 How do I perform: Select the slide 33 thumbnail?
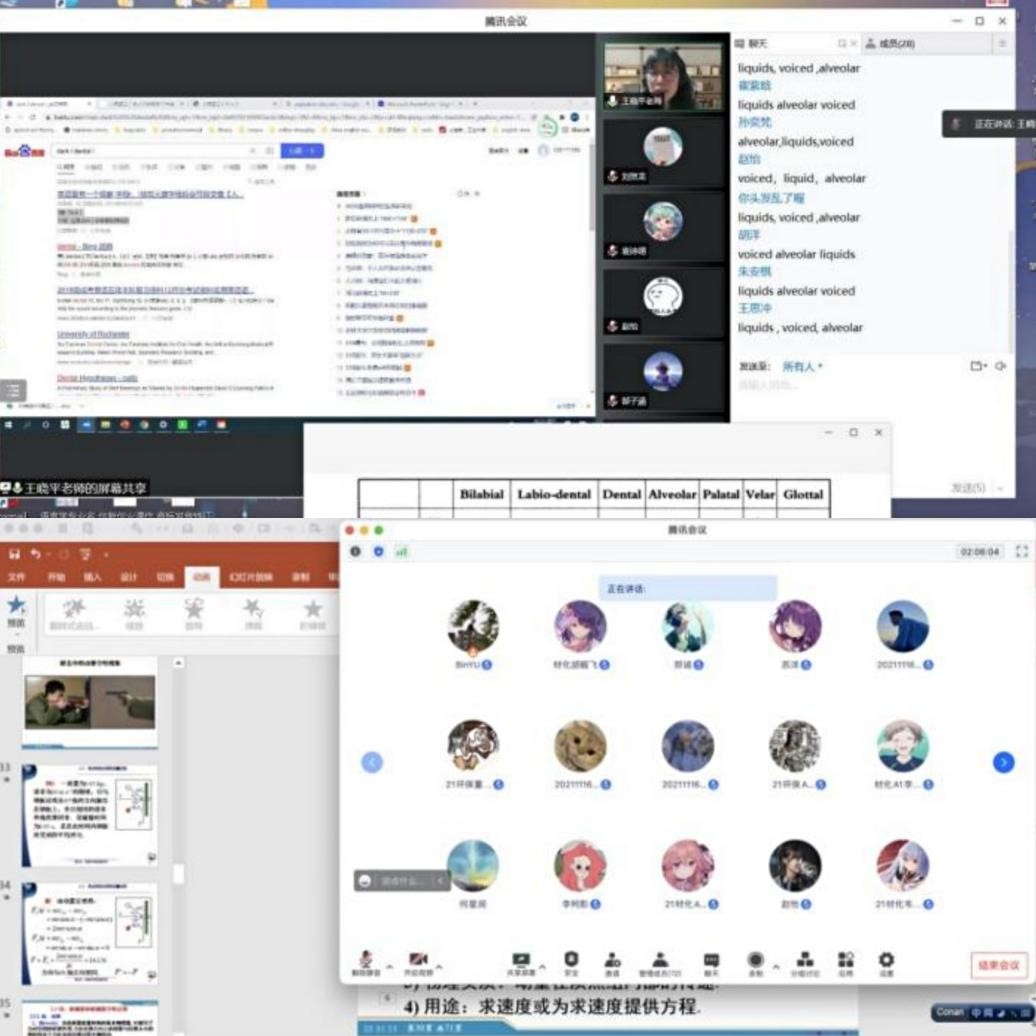click(90, 815)
